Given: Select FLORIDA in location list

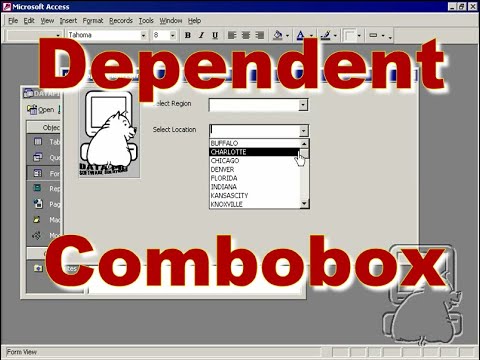Looking at the screenshot, I should point(255,178).
